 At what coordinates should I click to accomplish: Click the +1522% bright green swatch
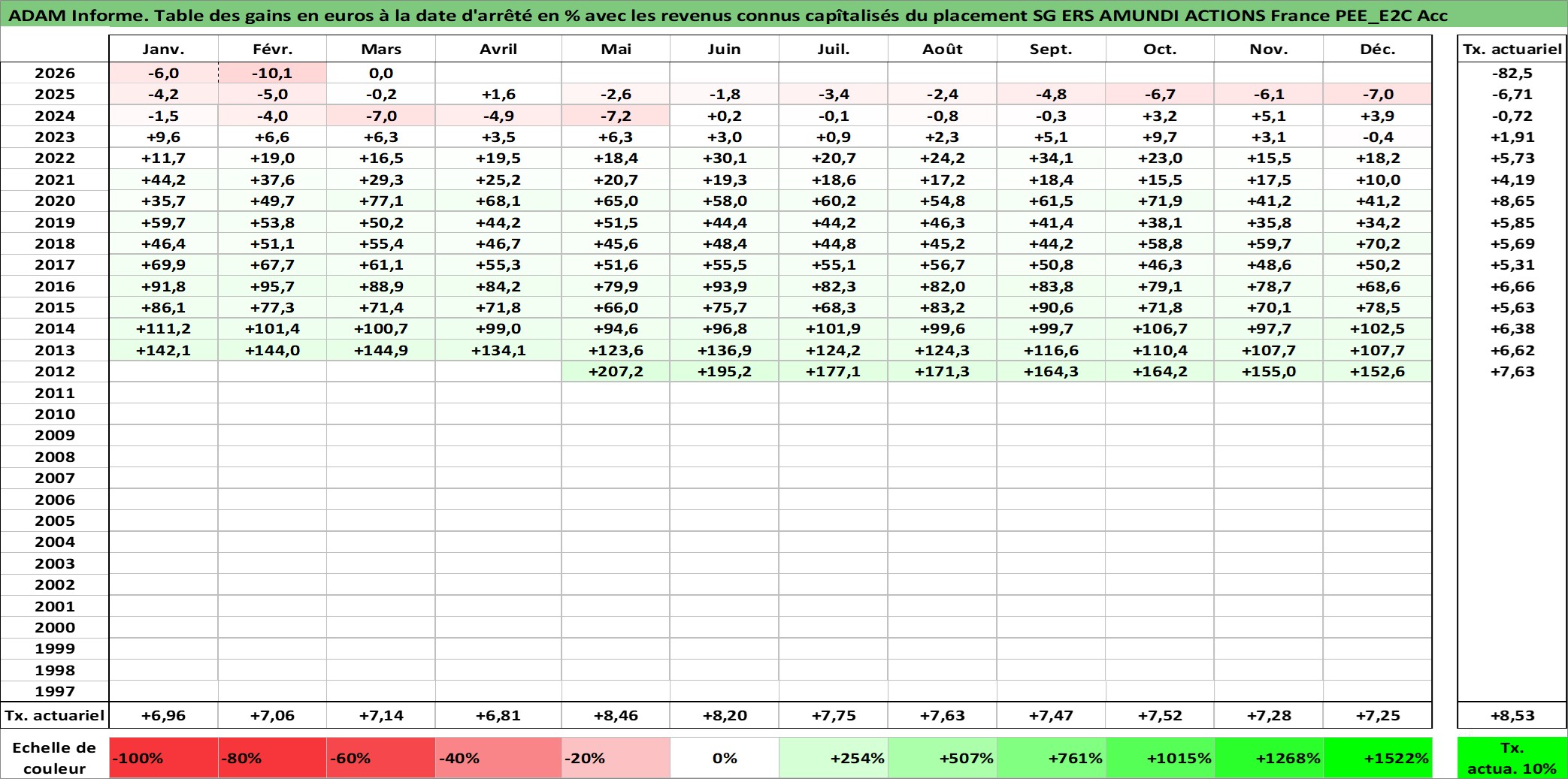click(x=1378, y=758)
